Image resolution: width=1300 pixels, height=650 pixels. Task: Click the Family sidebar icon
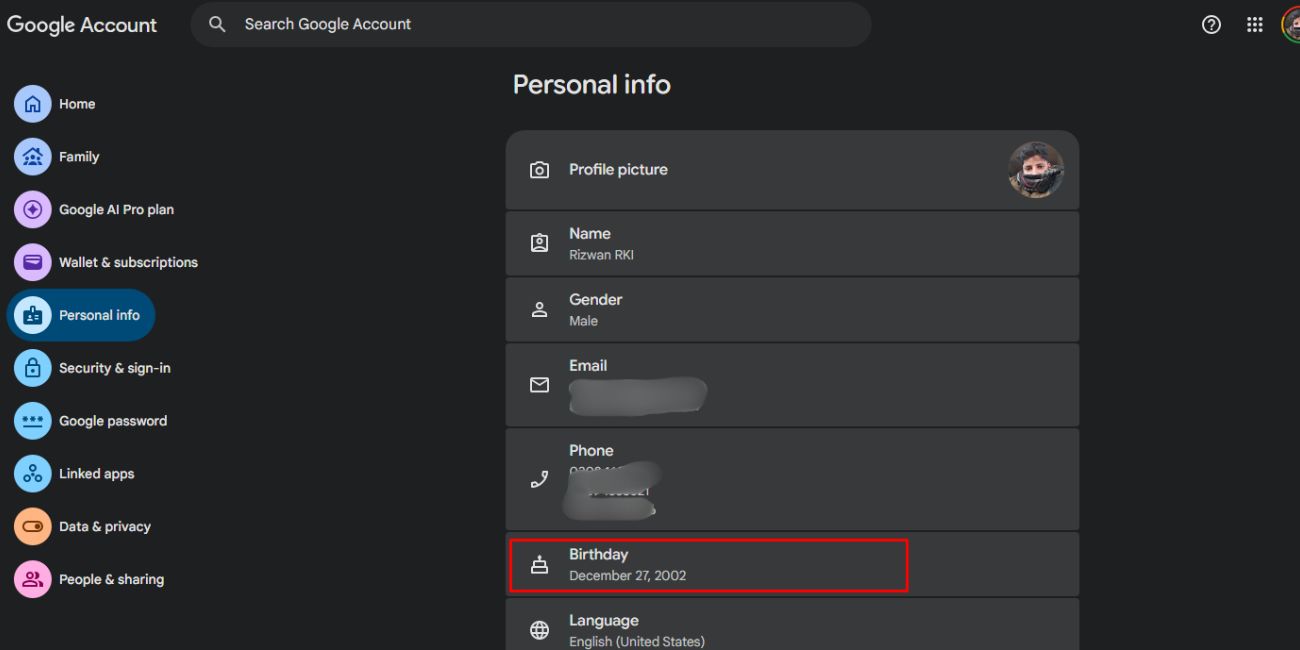[33, 157]
